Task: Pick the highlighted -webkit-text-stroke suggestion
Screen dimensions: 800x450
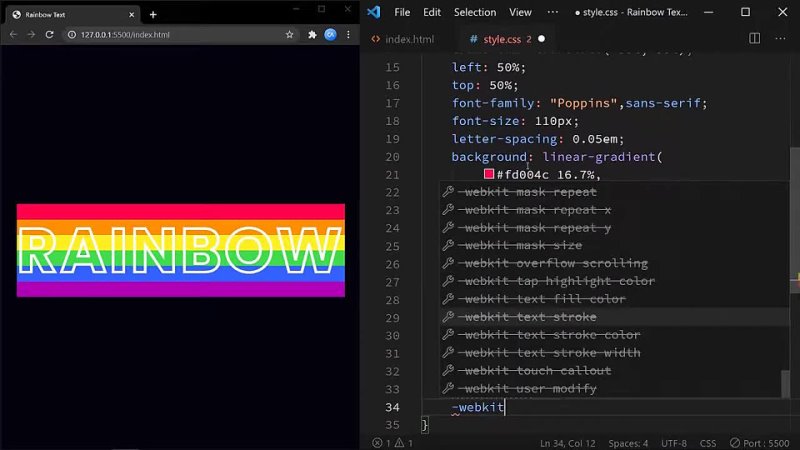Action: click(614, 317)
